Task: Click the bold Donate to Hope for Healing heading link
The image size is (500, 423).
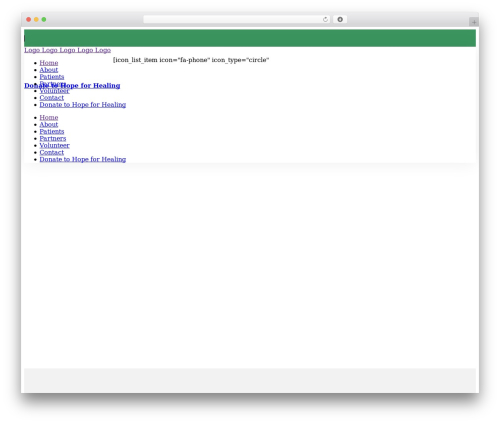Action: click(72, 86)
